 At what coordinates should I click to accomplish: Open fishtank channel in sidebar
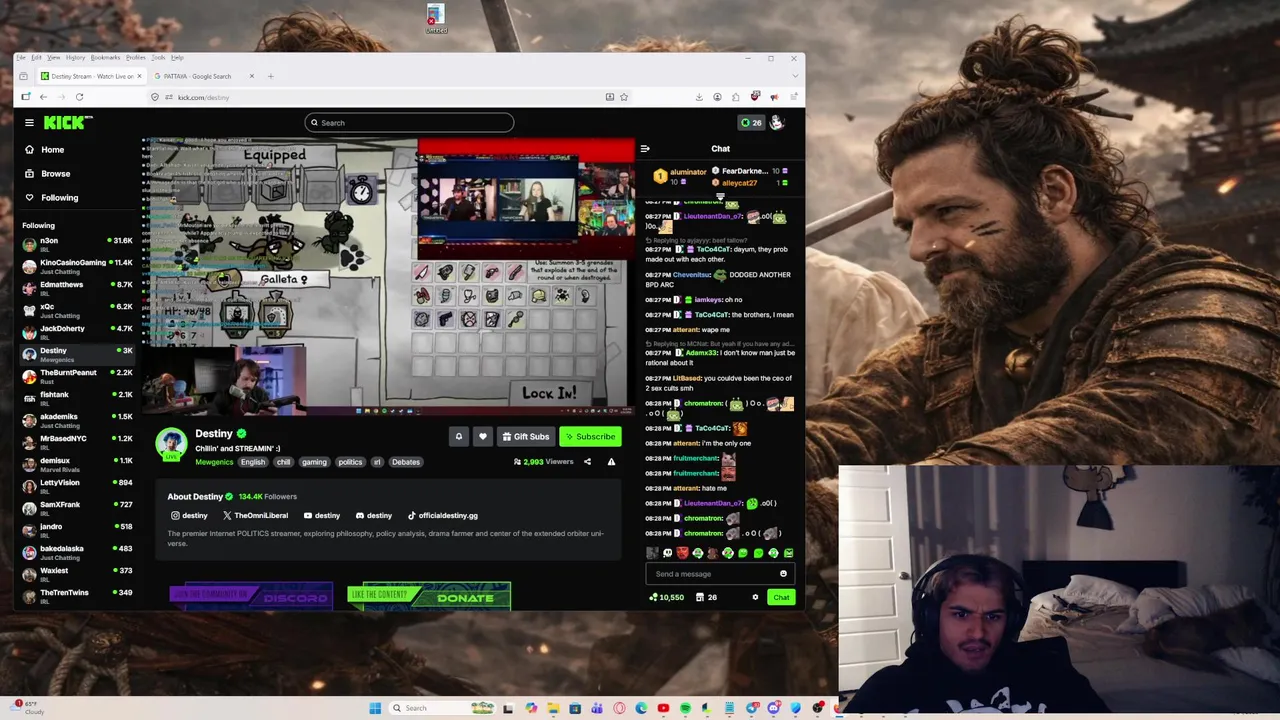pos(78,398)
